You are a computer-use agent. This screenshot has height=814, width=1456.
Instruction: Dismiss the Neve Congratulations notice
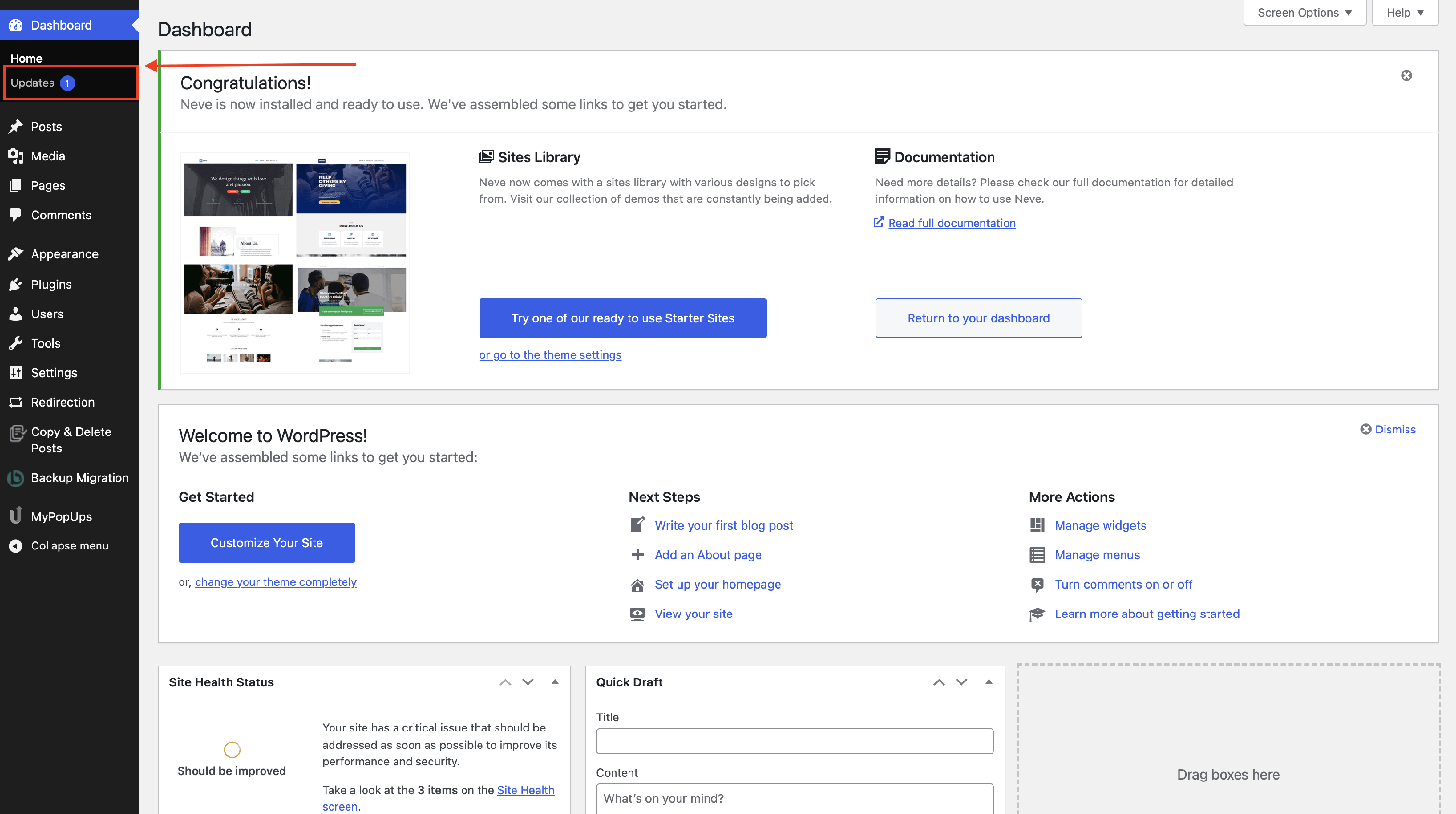[1406, 75]
